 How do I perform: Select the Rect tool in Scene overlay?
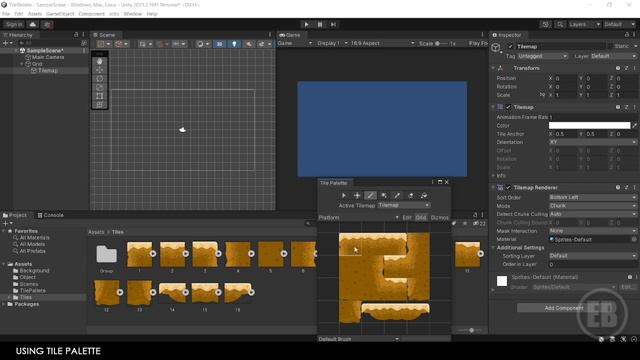point(100,96)
